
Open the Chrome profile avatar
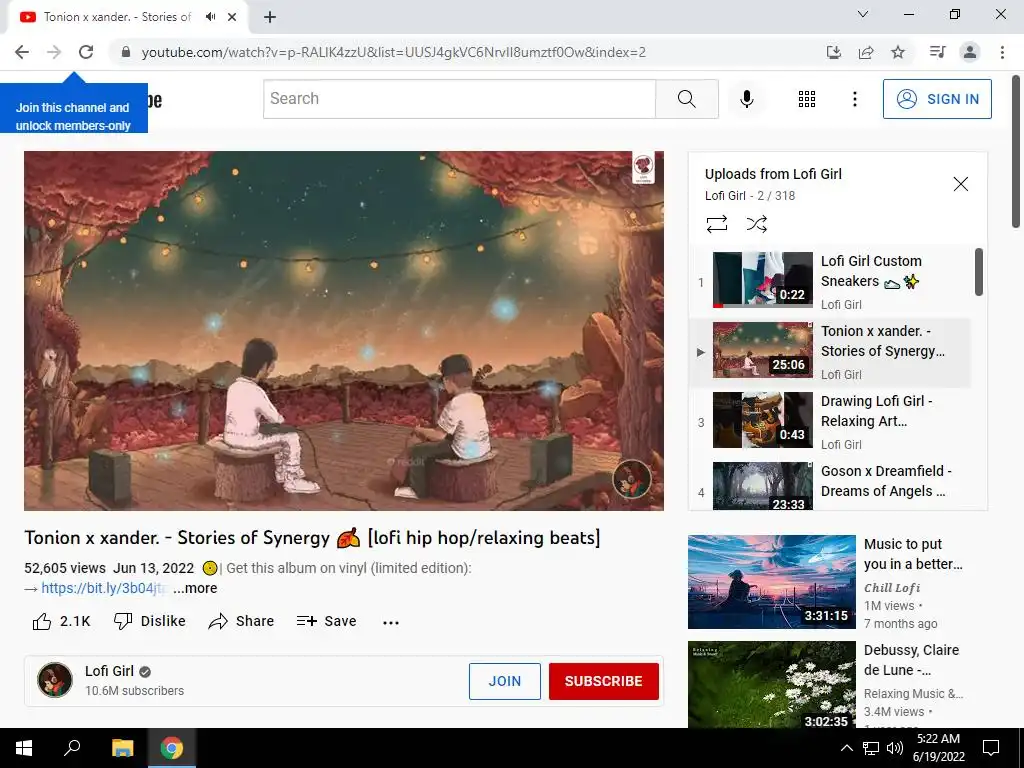[x=970, y=52]
